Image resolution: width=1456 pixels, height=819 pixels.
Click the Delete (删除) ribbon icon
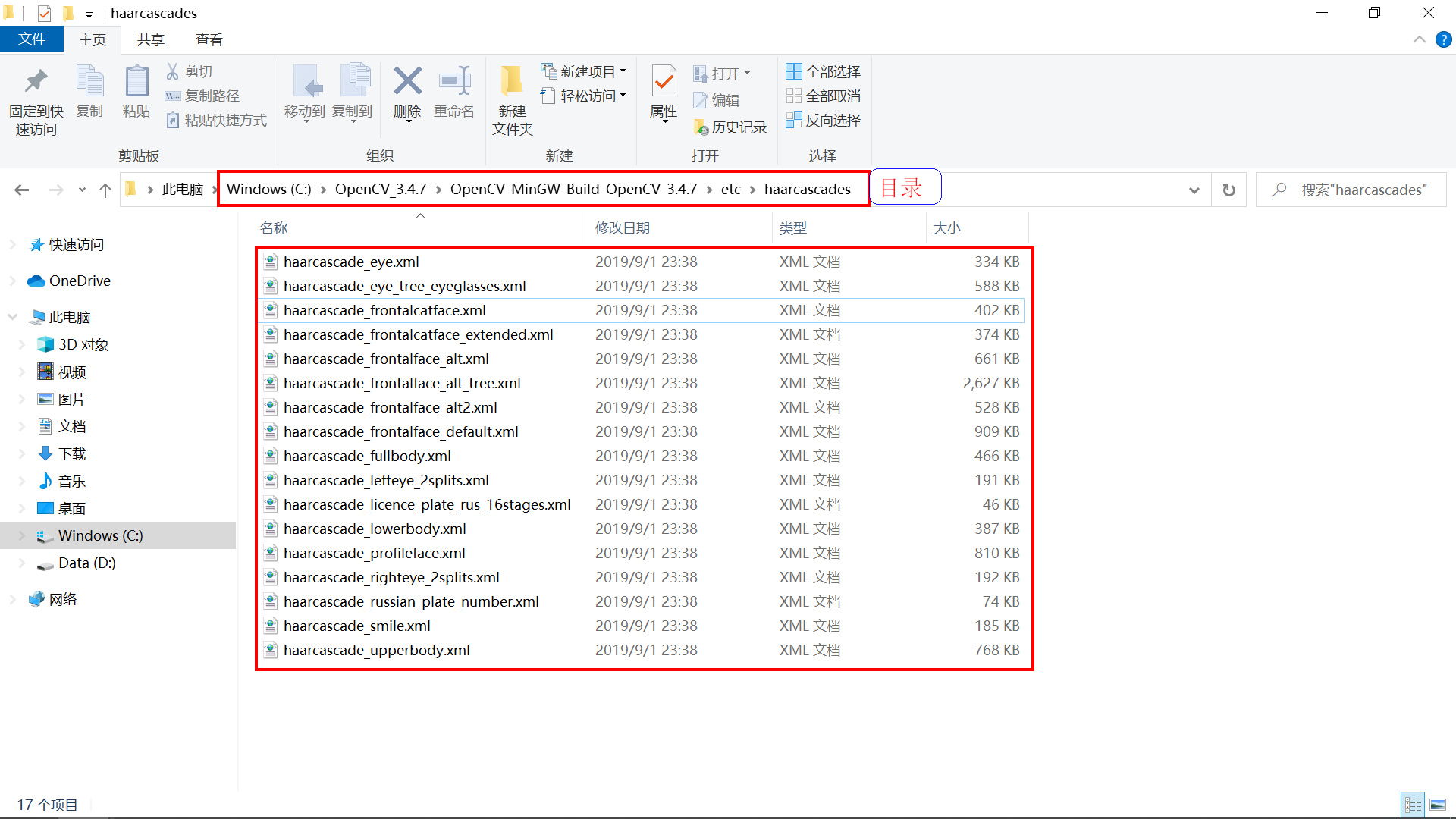pyautogui.click(x=407, y=82)
